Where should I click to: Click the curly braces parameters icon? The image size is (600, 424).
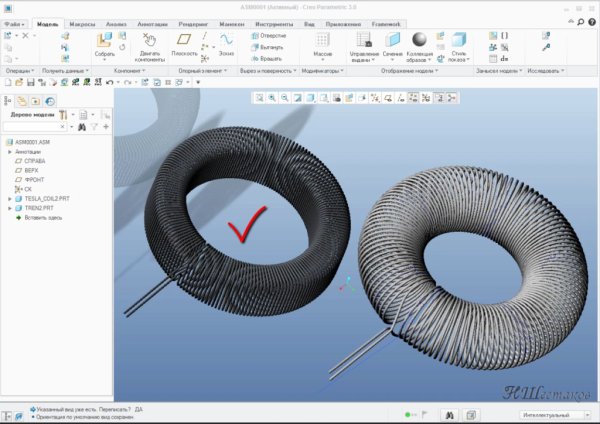[x=504, y=36]
